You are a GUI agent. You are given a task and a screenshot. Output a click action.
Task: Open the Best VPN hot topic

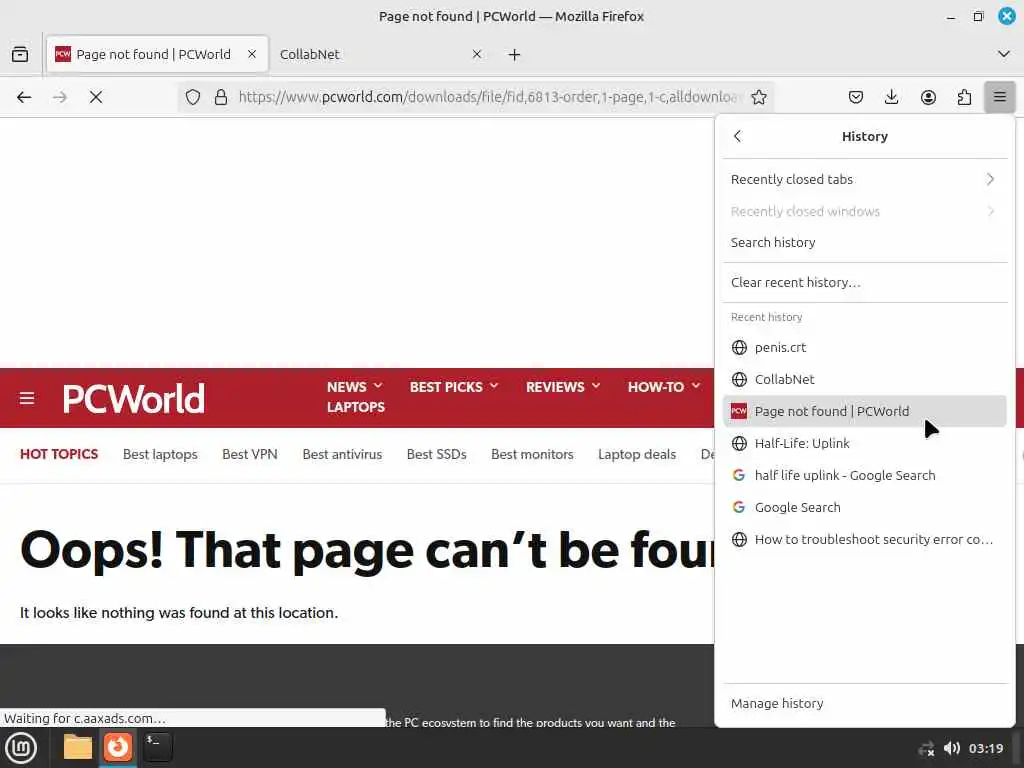click(x=249, y=455)
